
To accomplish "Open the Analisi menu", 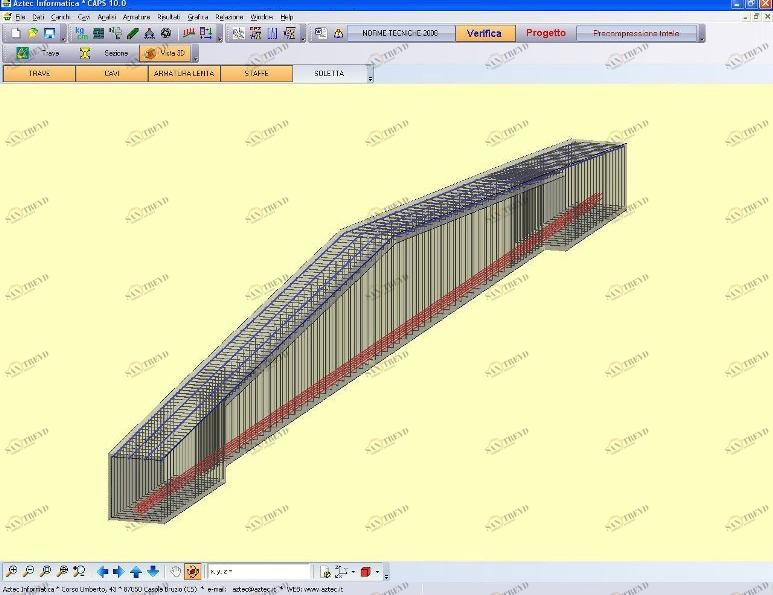I will pos(106,17).
